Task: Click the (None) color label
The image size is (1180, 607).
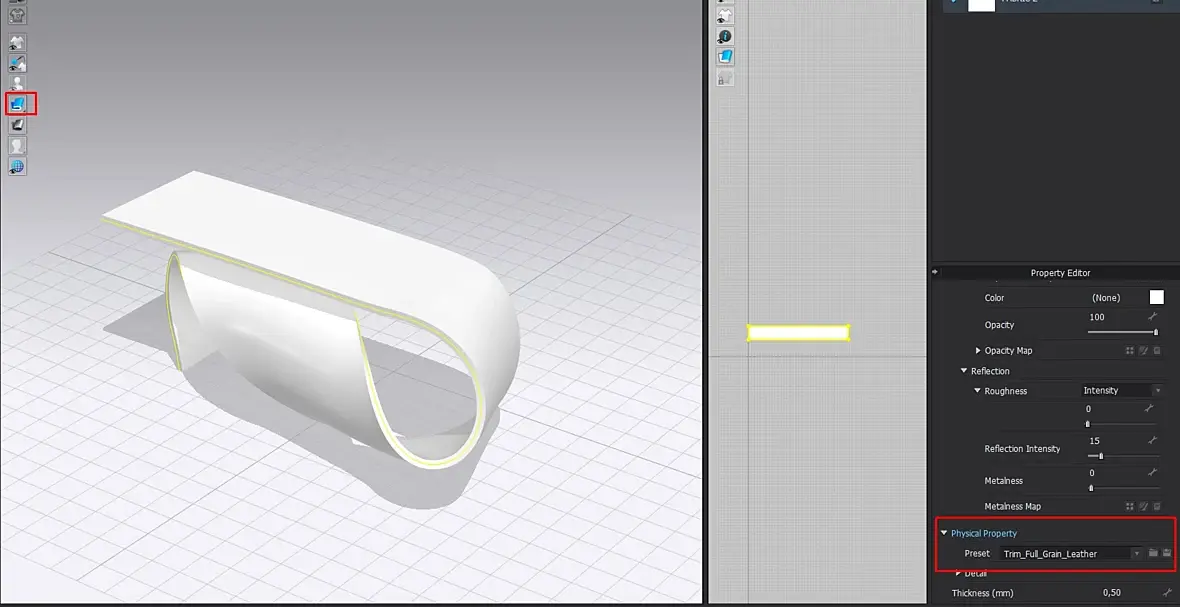Action: pos(1106,298)
